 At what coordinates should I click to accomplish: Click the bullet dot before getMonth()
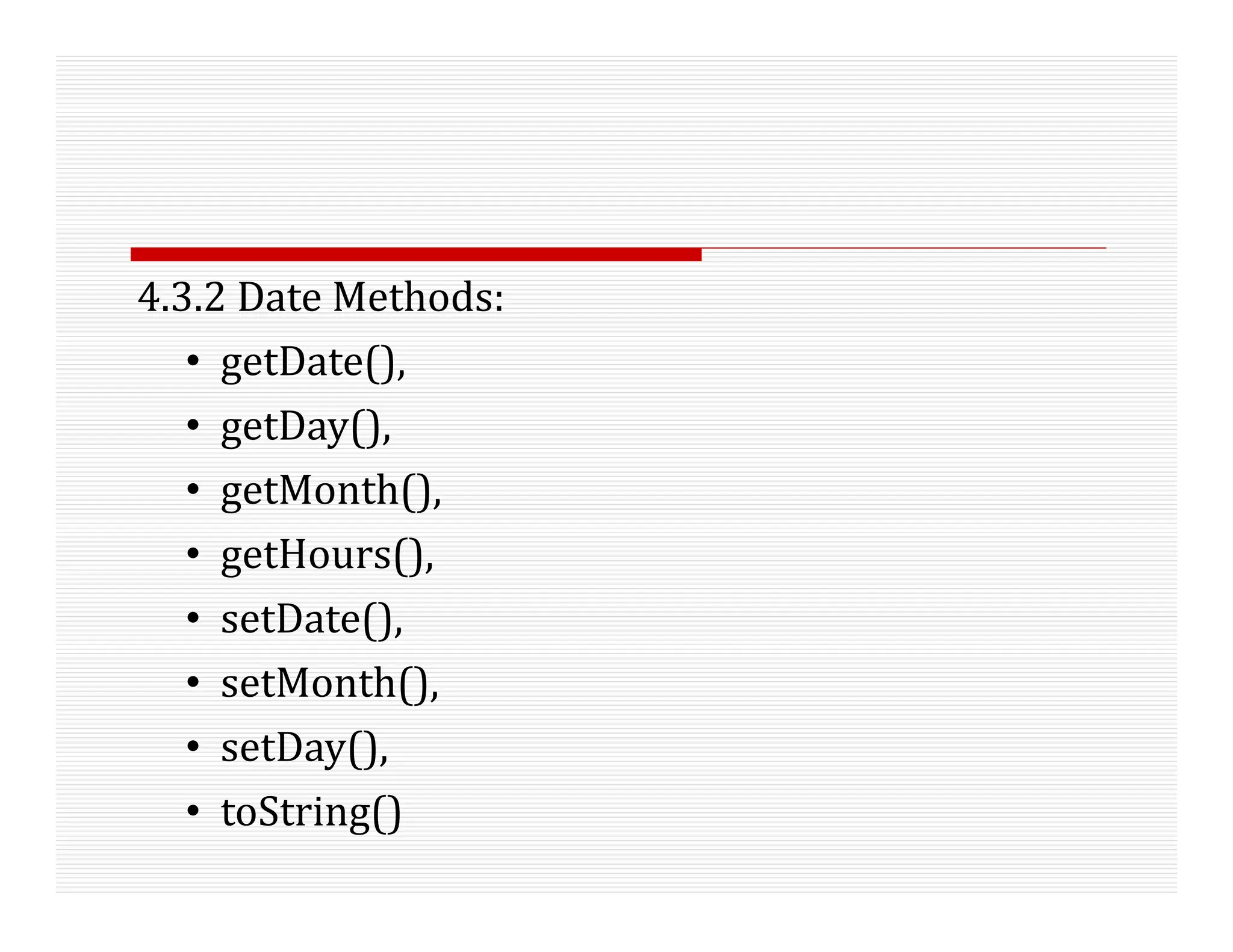[193, 489]
